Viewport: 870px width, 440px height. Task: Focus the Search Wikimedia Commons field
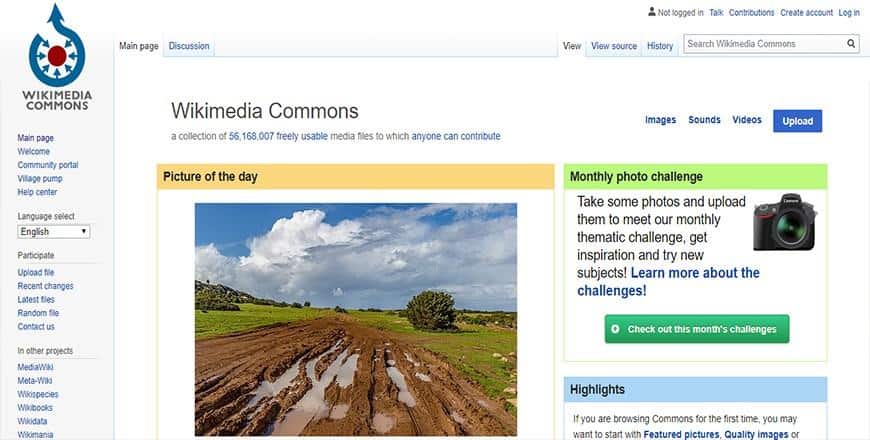tap(764, 44)
